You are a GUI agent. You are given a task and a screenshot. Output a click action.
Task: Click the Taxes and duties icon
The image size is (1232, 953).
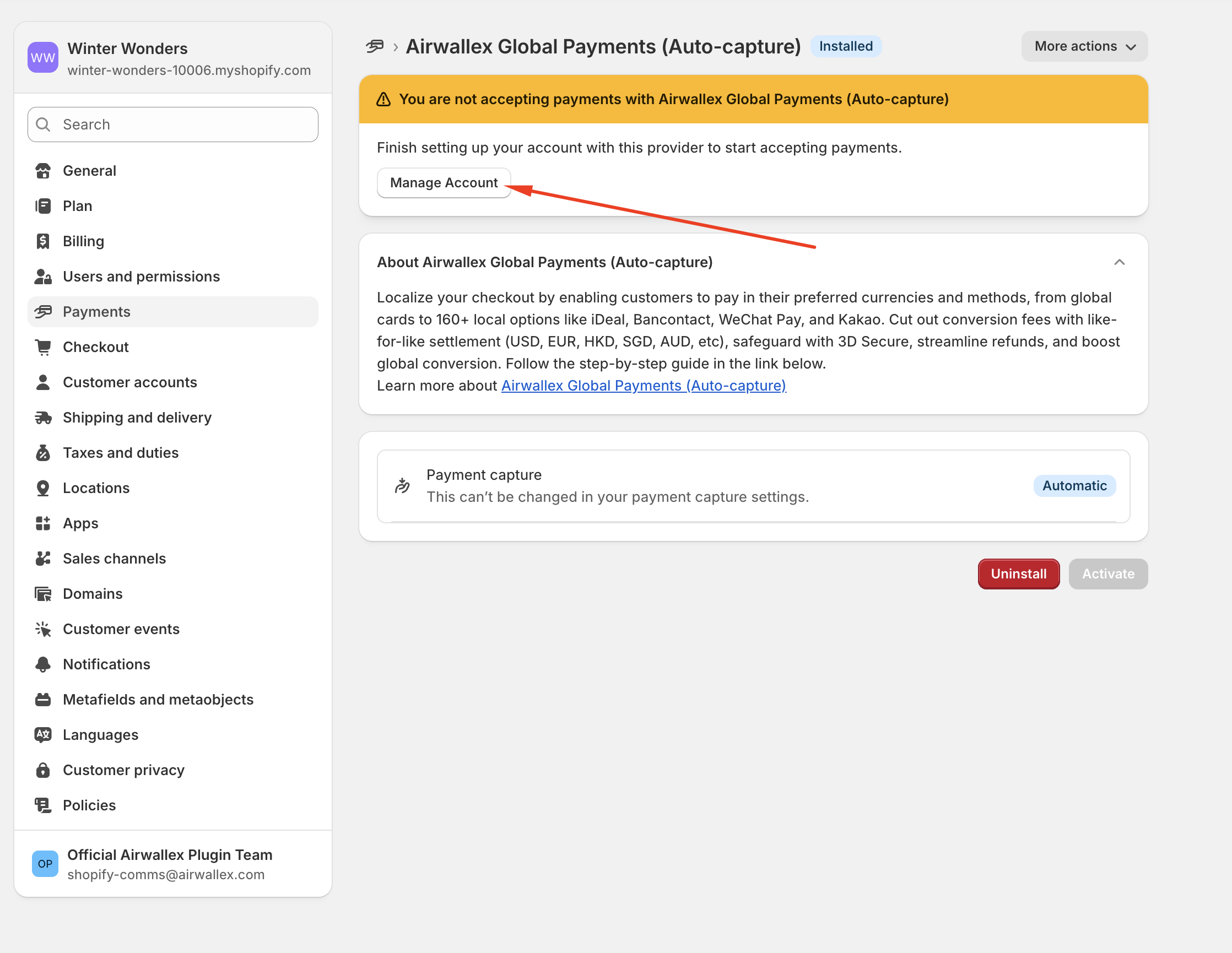pyautogui.click(x=43, y=452)
